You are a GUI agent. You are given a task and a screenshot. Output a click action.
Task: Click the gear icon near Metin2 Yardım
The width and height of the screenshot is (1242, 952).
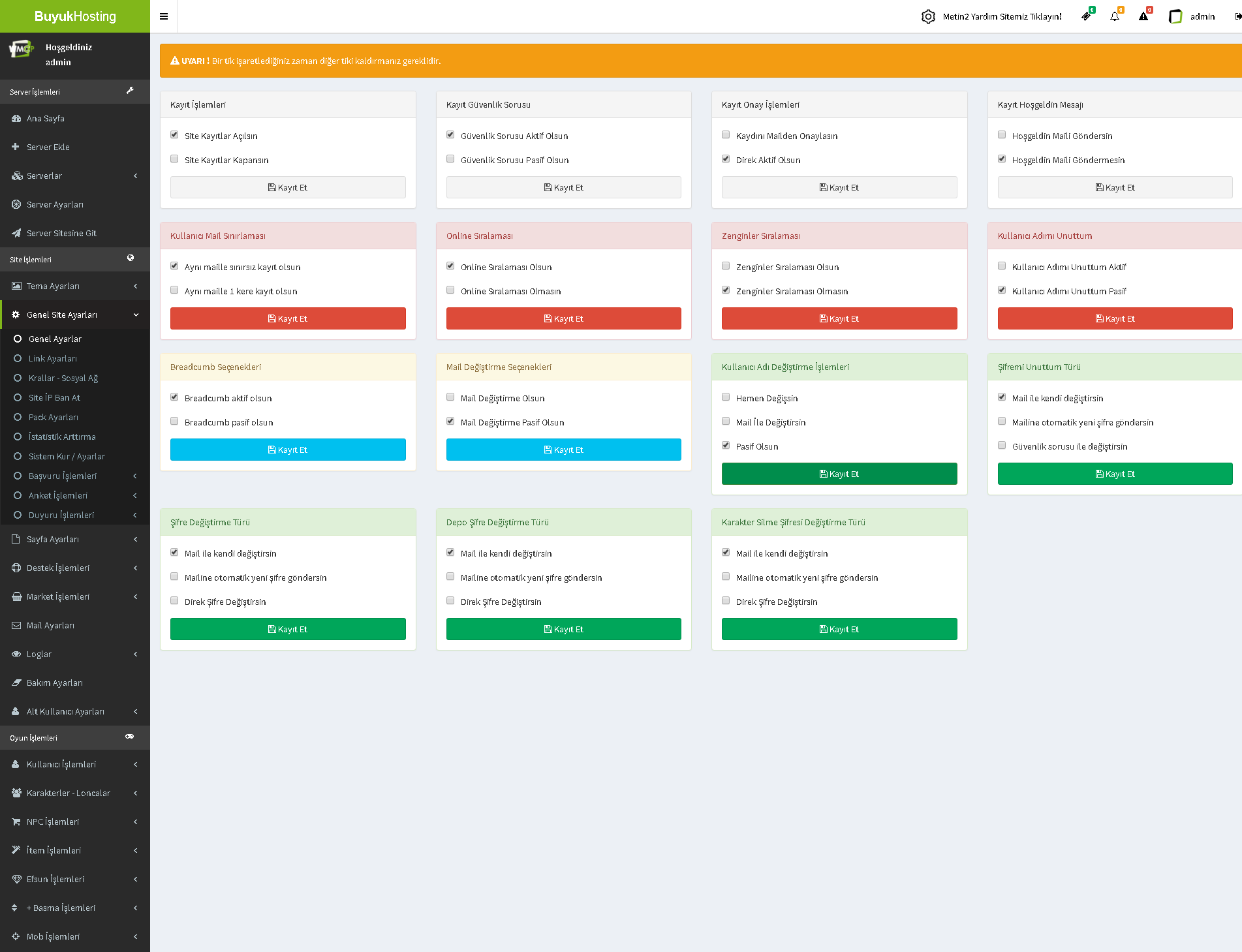coord(928,16)
